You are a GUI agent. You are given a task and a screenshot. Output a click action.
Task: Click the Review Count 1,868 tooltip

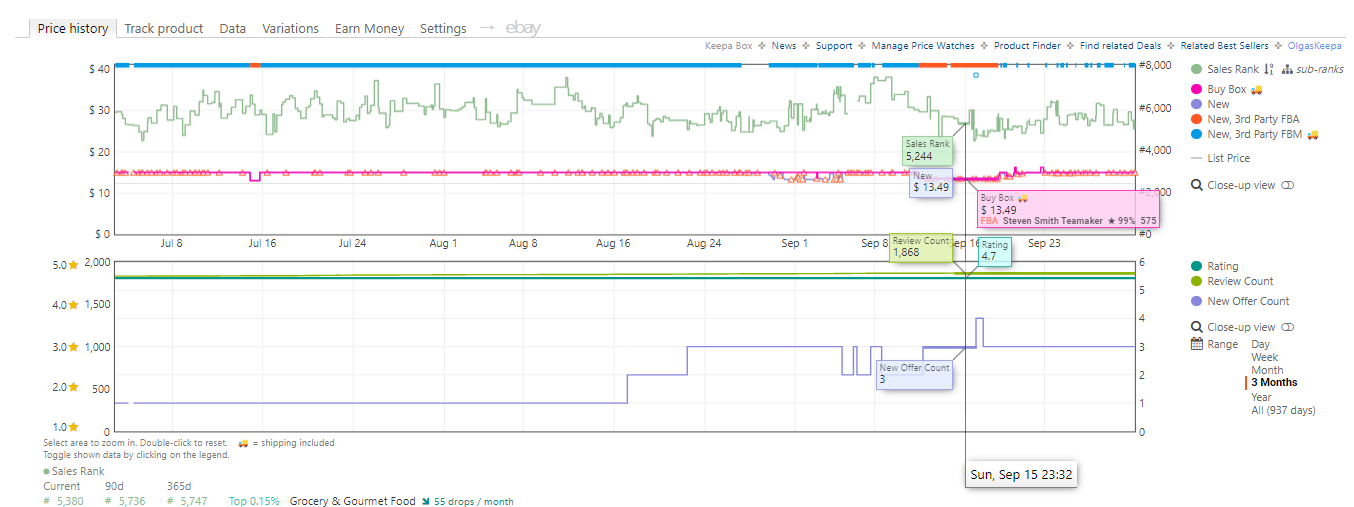click(x=921, y=247)
